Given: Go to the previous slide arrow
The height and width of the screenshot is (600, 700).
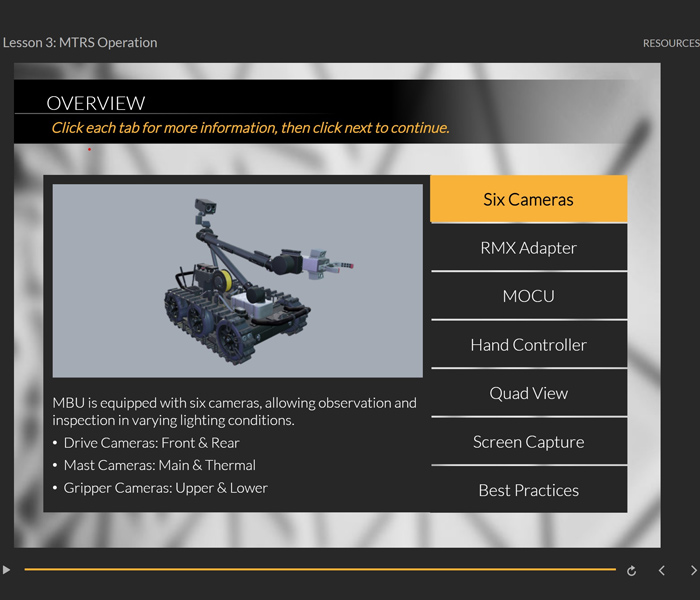Looking at the screenshot, I should [661, 570].
